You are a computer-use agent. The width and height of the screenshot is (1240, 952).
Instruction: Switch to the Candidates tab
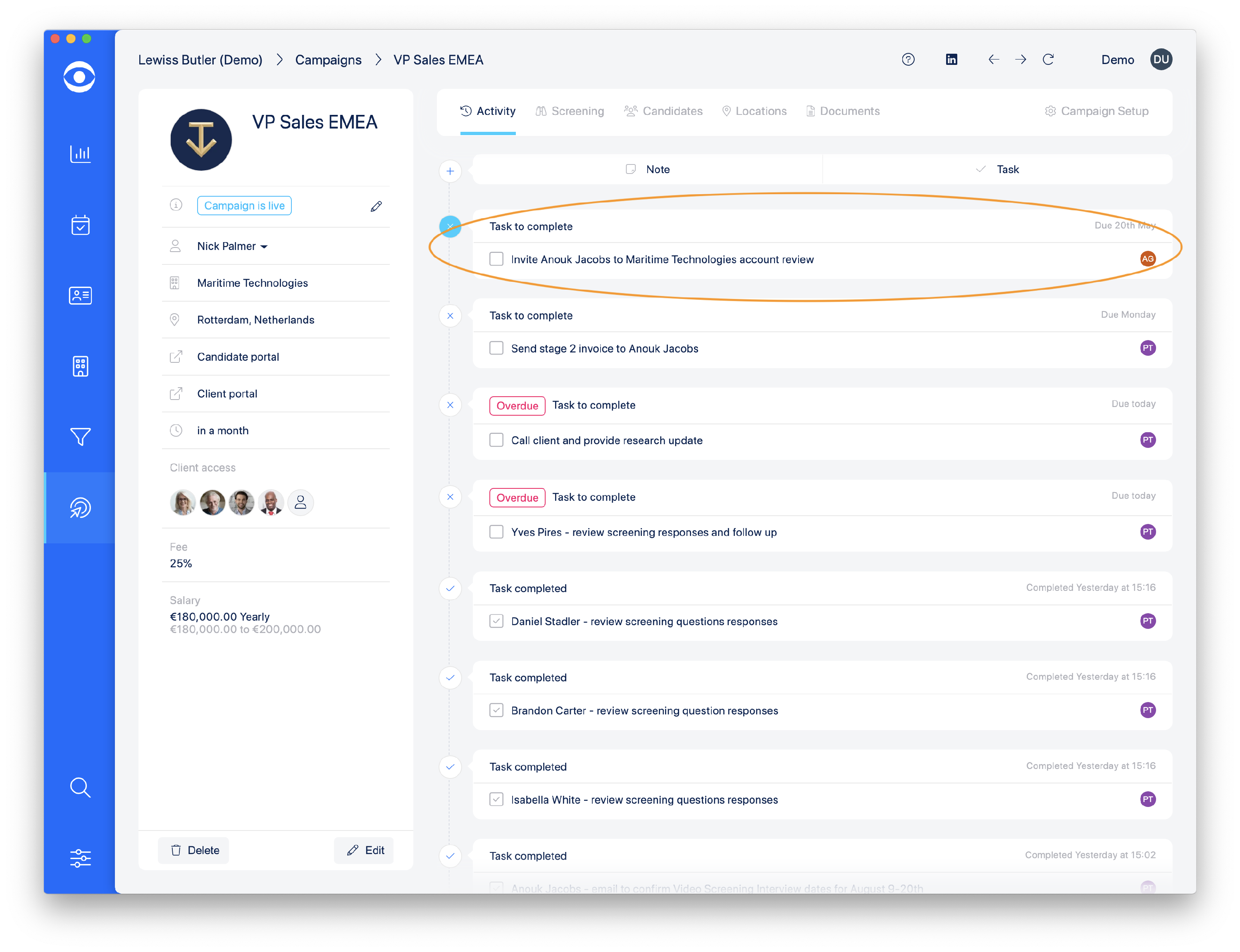tap(663, 111)
